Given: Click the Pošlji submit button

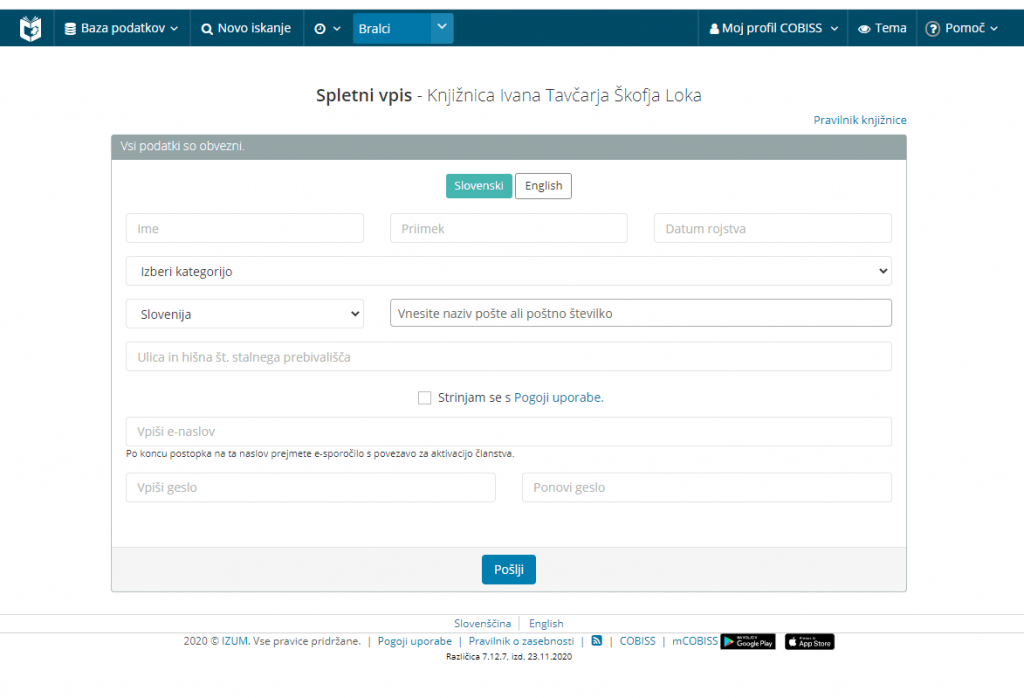Looking at the screenshot, I should click(509, 569).
